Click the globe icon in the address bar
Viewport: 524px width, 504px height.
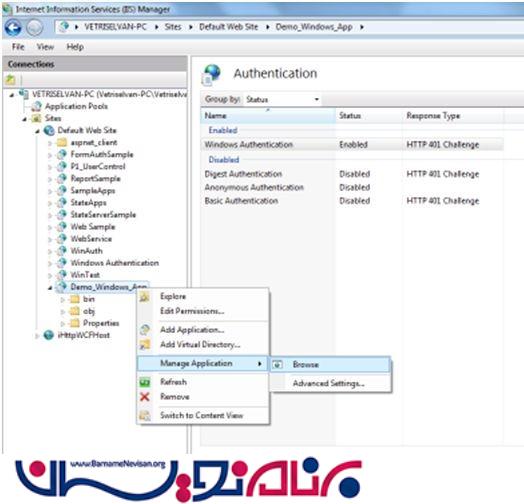(x=64, y=26)
